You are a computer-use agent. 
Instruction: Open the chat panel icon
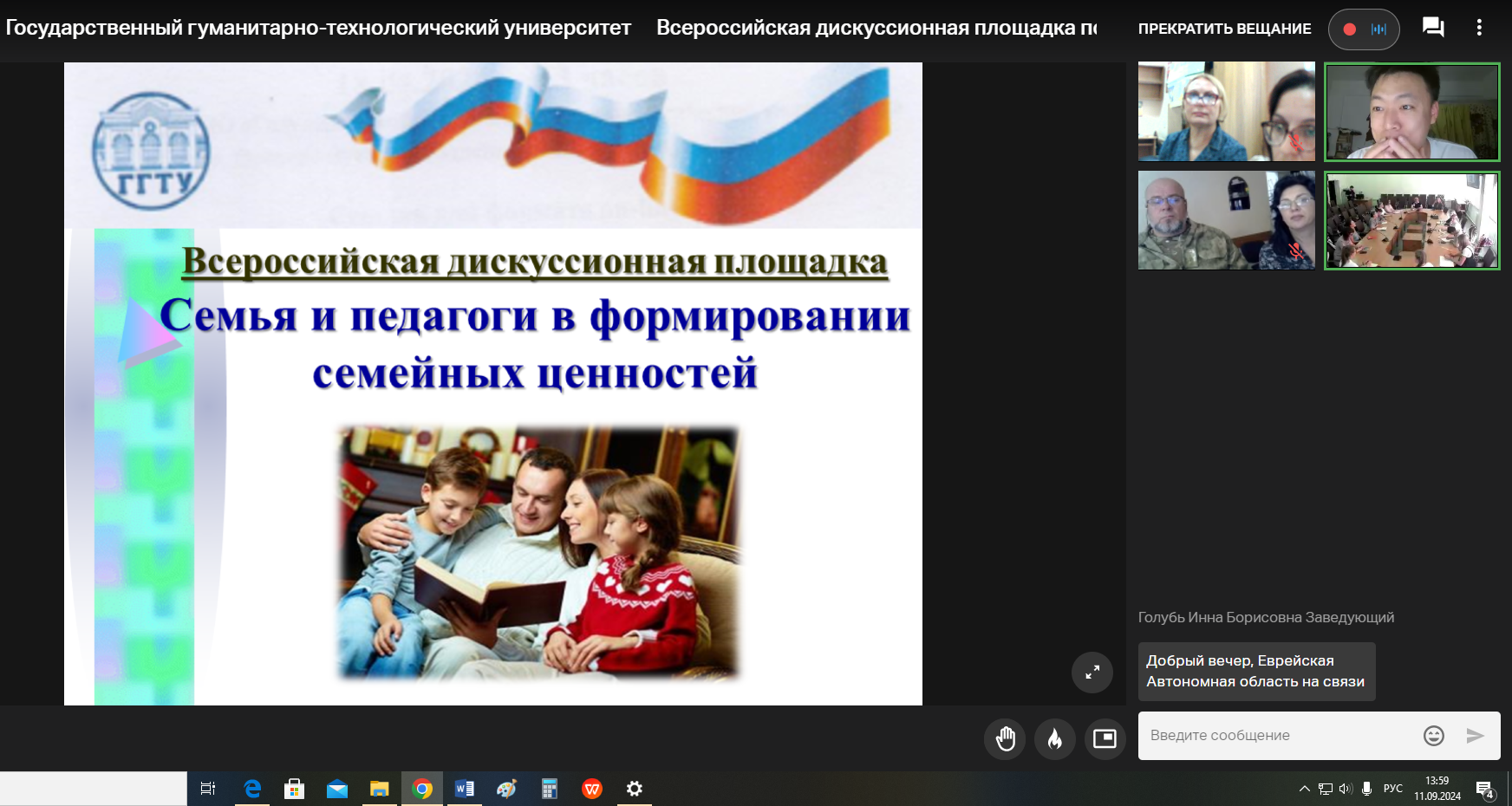coord(1433,28)
